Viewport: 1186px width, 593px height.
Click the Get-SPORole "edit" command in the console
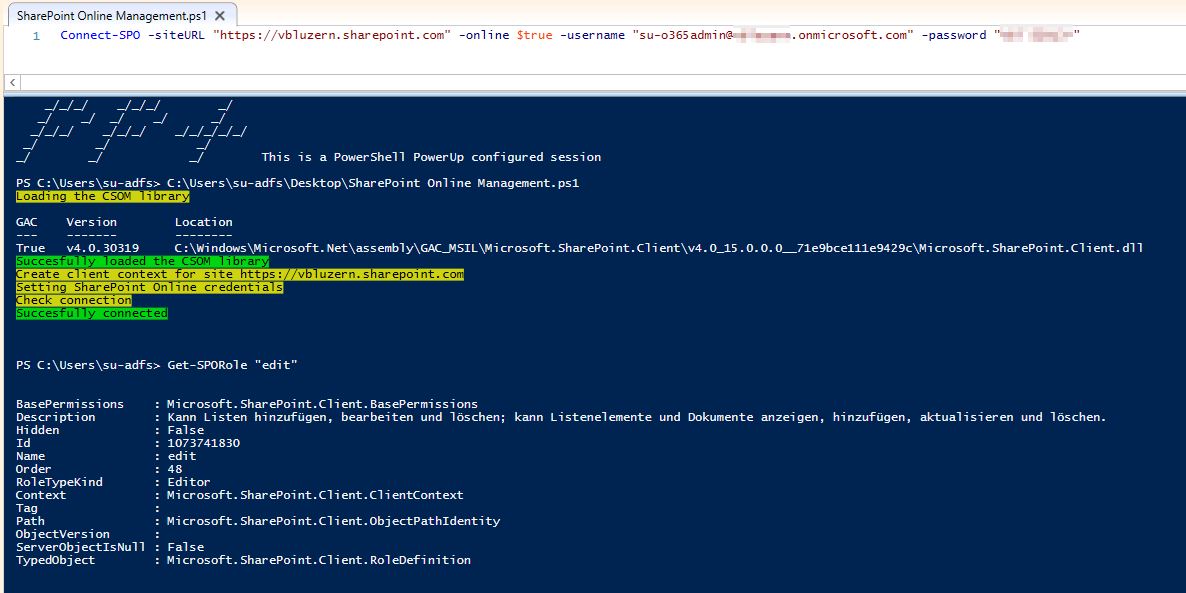point(232,365)
